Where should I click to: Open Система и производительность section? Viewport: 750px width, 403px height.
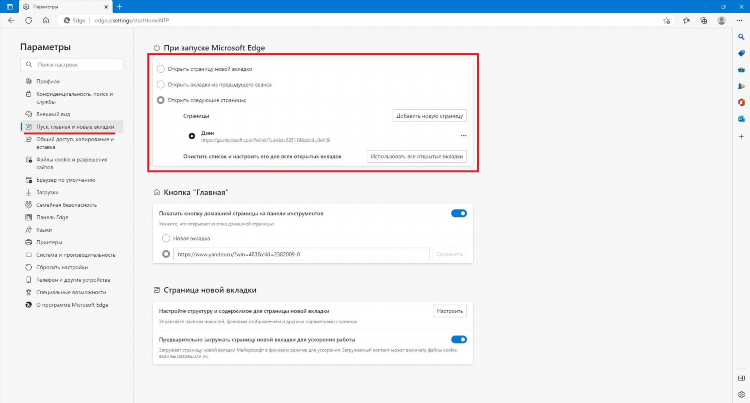pos(72,255)
